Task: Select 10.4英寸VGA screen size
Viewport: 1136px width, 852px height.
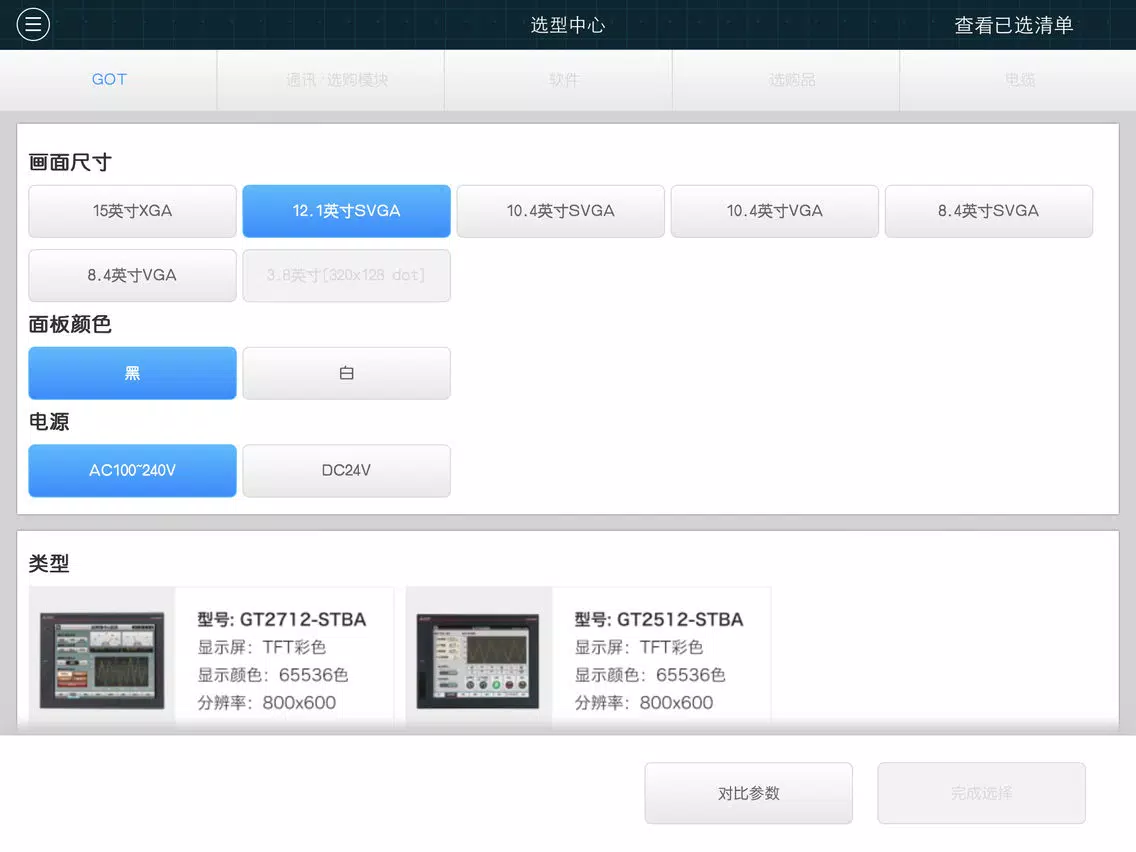Action: (x=774, y=211)
